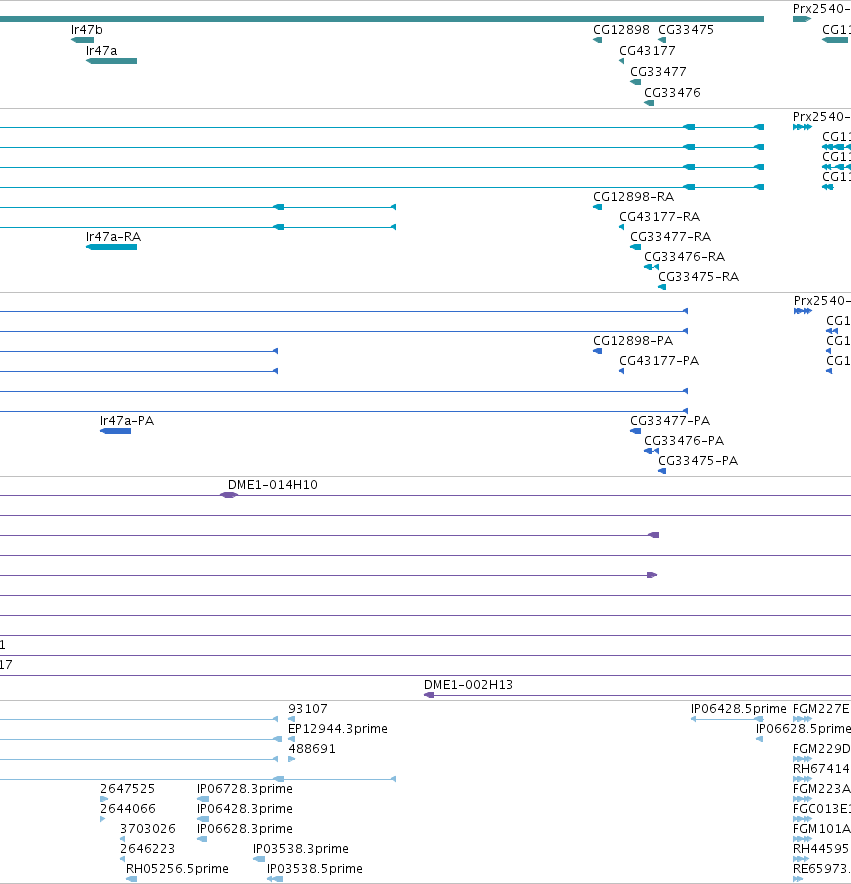Open the CG33476 gene feature
The width and height of the screenshot is (851, 884).
point(649,103)
